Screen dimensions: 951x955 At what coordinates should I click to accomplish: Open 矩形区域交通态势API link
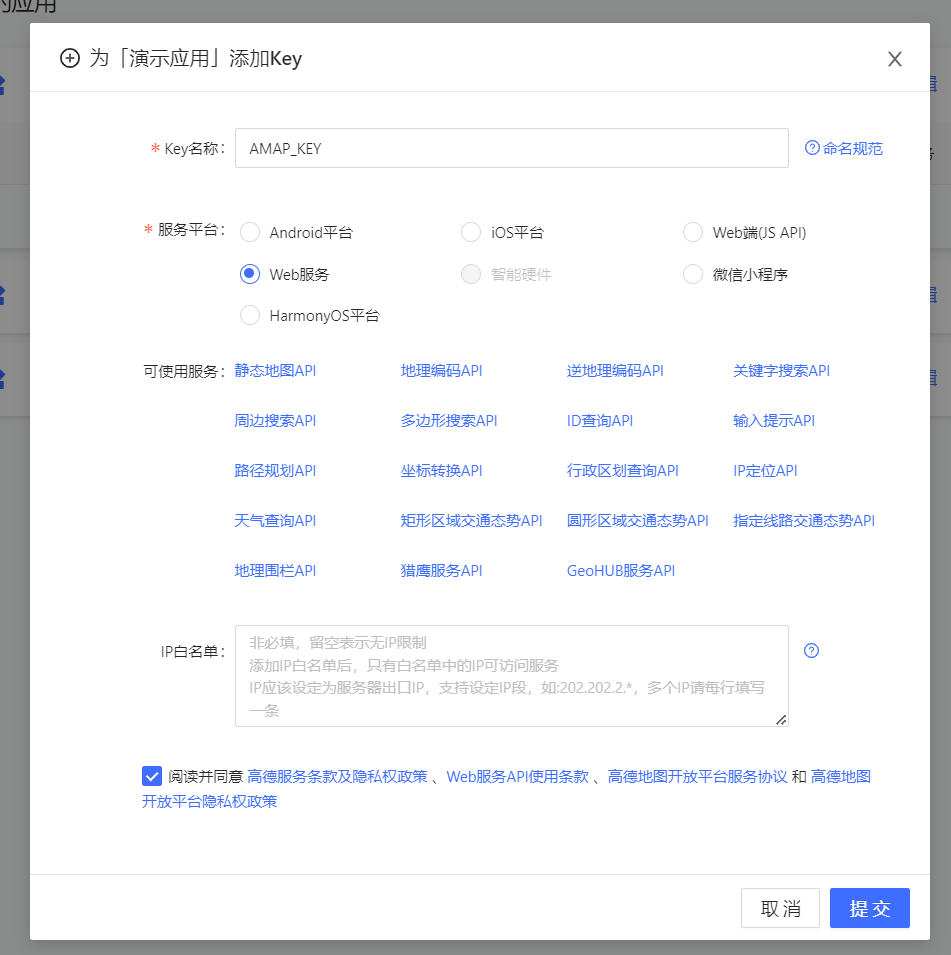point(472,520)
